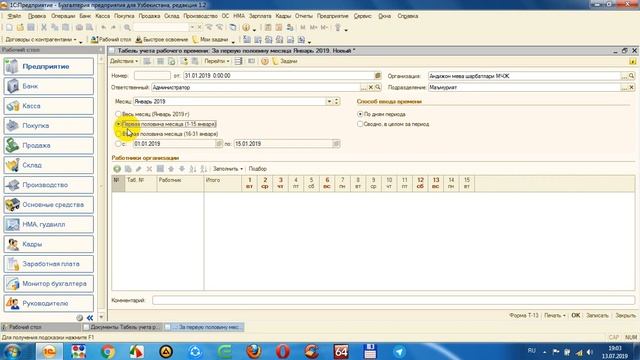
Task: Open the Монитор бухгалтера section
Action: pyautogui.click(x=49, y=284)
